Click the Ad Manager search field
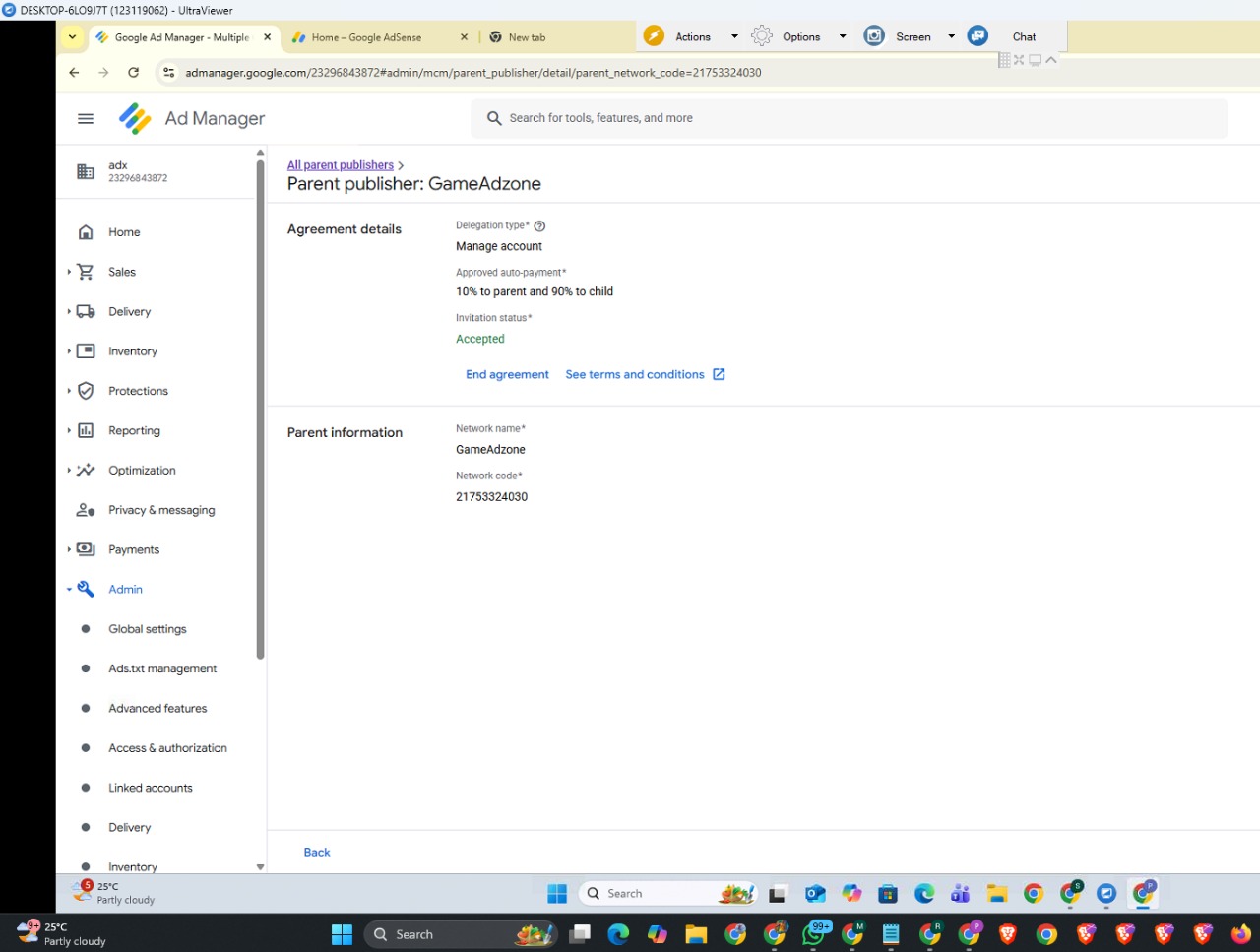The height and width of the screenshot is (952, 1260). (x=847, y=118)
